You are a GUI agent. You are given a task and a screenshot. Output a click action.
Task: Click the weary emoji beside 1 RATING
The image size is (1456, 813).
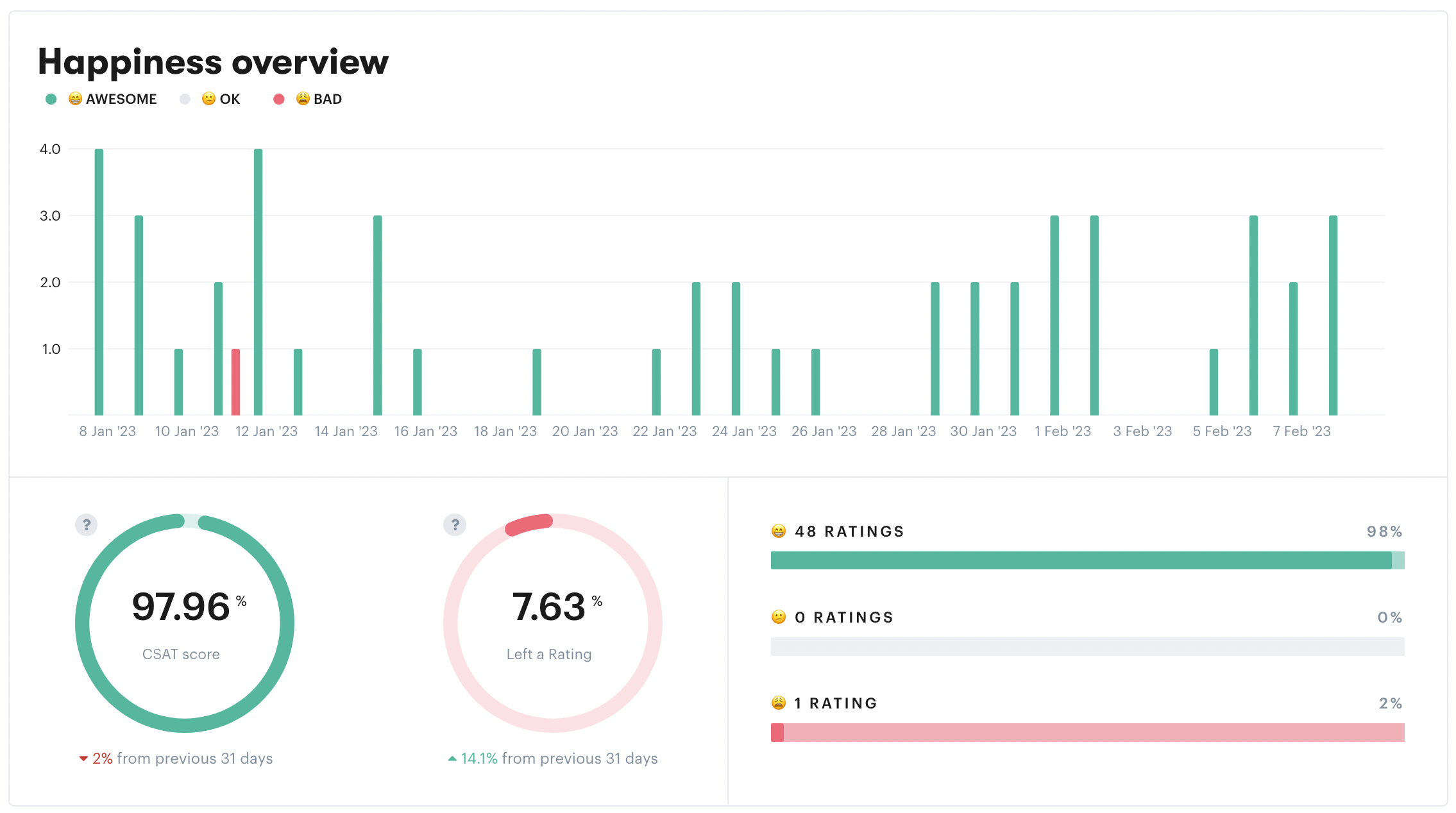[778, 703]
